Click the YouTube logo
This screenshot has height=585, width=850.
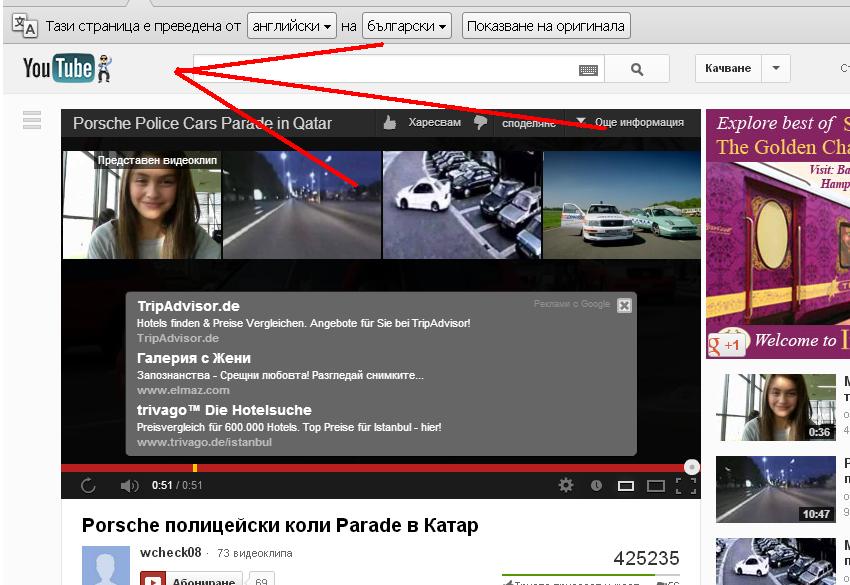coord(67,68)
